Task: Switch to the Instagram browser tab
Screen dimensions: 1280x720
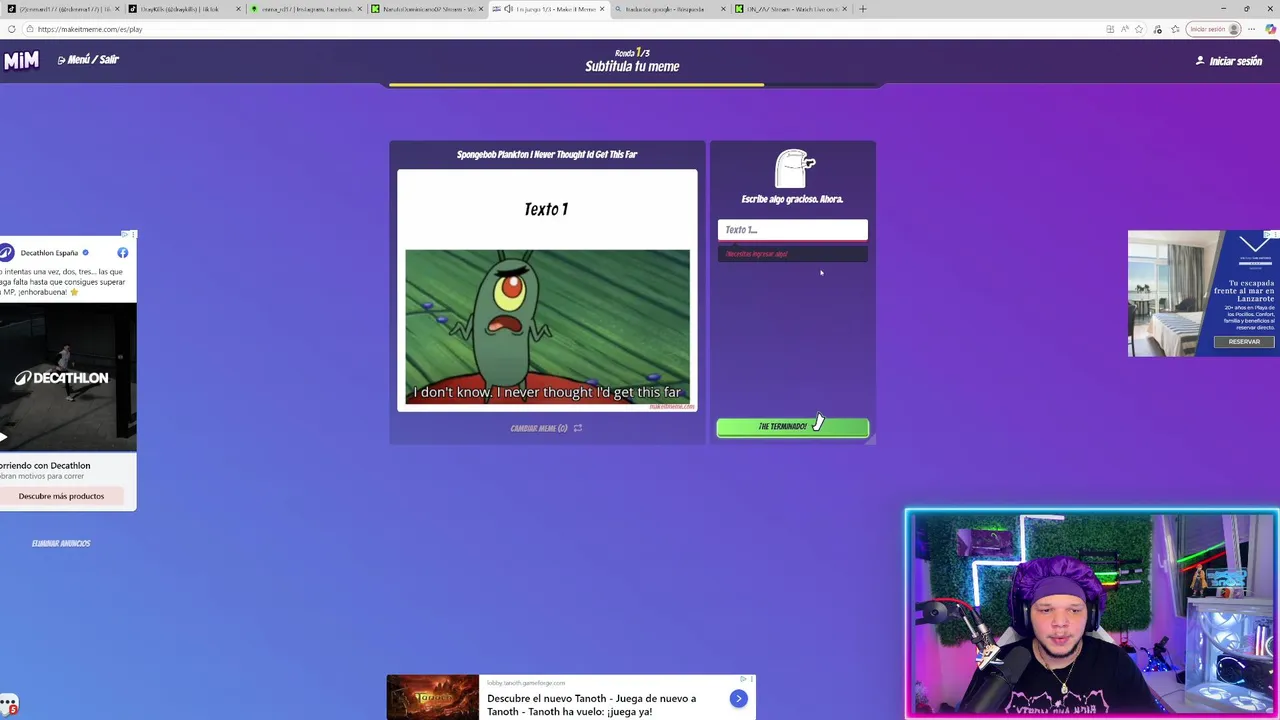Action: [304, 9]
